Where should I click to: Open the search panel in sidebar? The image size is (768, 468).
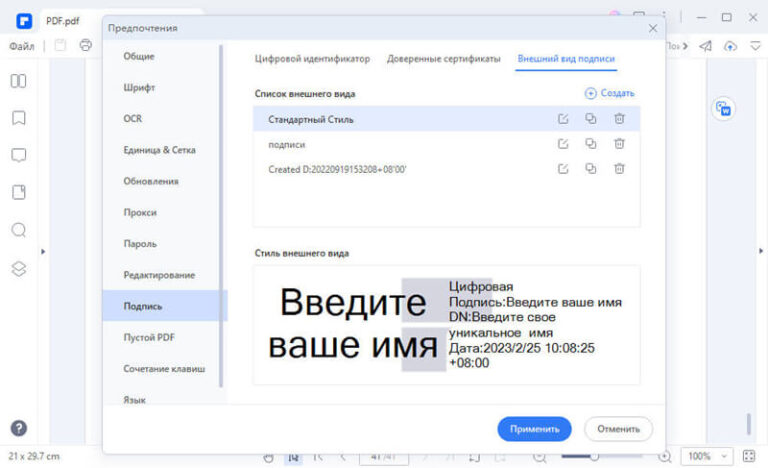pyautogui.click(x=18, y=230)
